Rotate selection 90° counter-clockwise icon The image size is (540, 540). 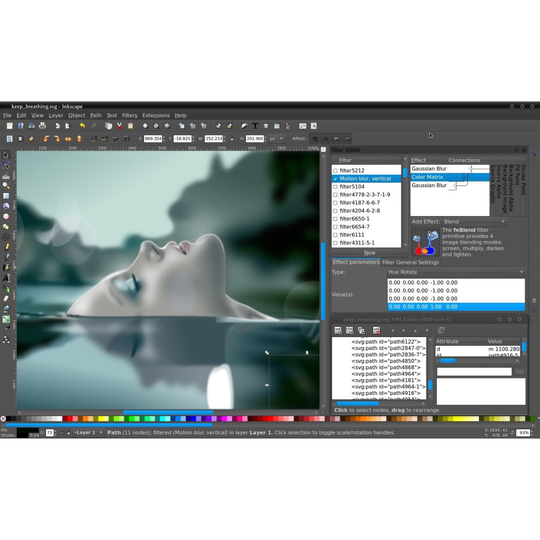[46, 139]
